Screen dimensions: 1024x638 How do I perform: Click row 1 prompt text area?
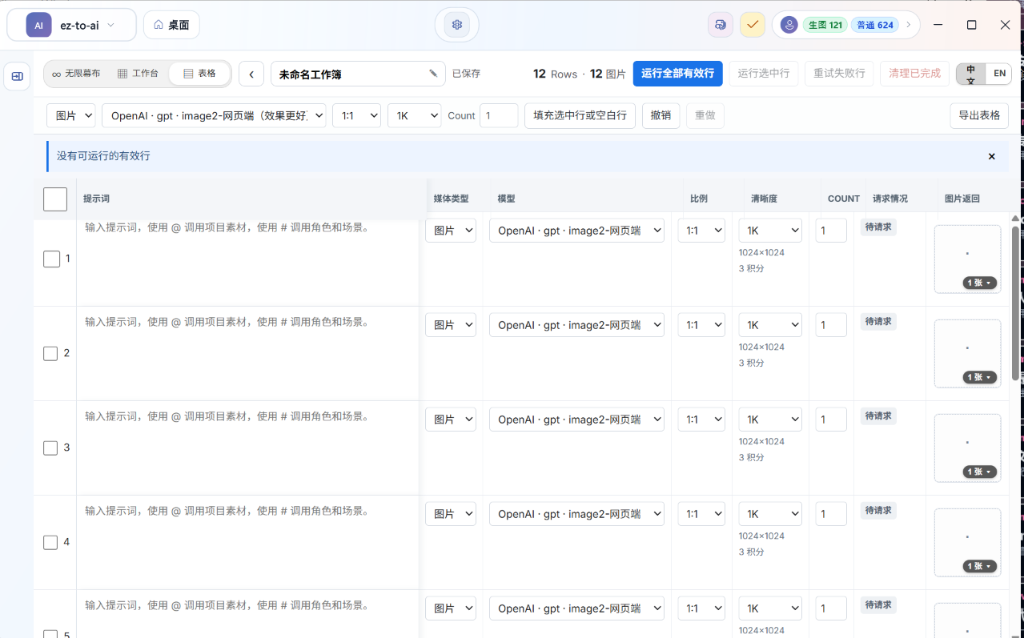[248, 259]
